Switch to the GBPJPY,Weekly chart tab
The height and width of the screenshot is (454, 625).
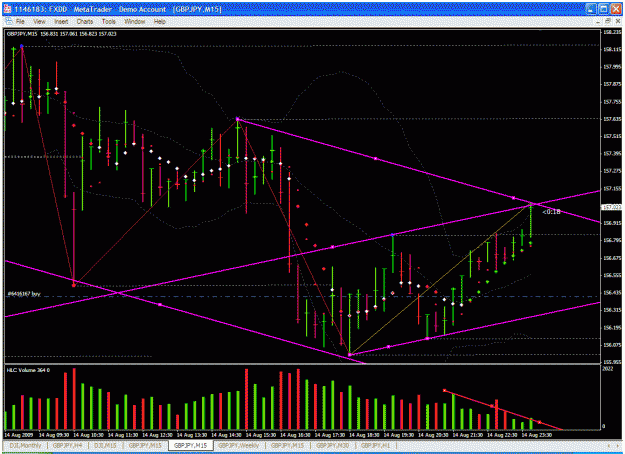pos(239,445)
